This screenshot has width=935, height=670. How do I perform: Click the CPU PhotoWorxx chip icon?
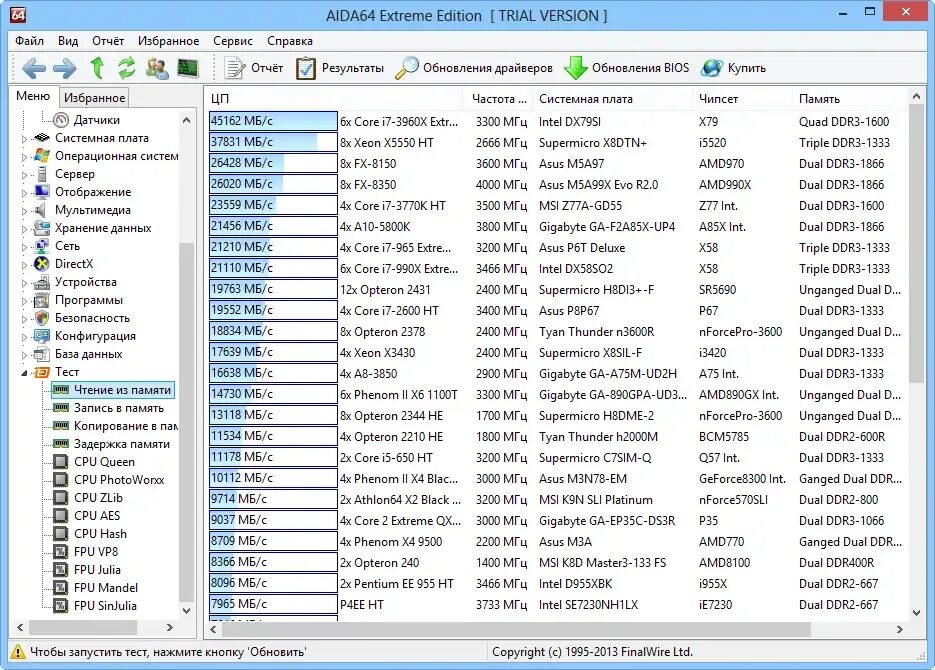[x=60, y=480]
